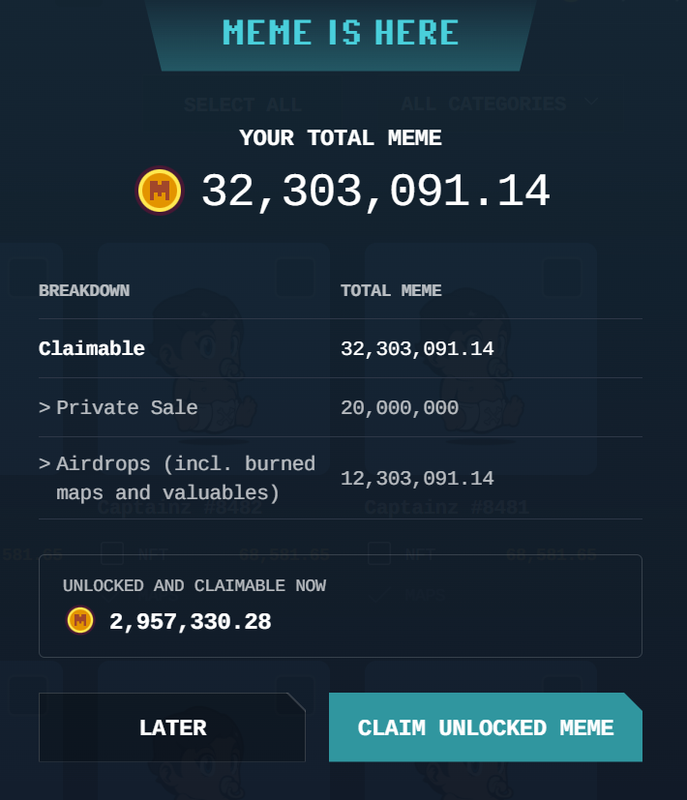Click the TOTAL MEME column header
This screenshot has height=800, width=687.
(391, 291)
